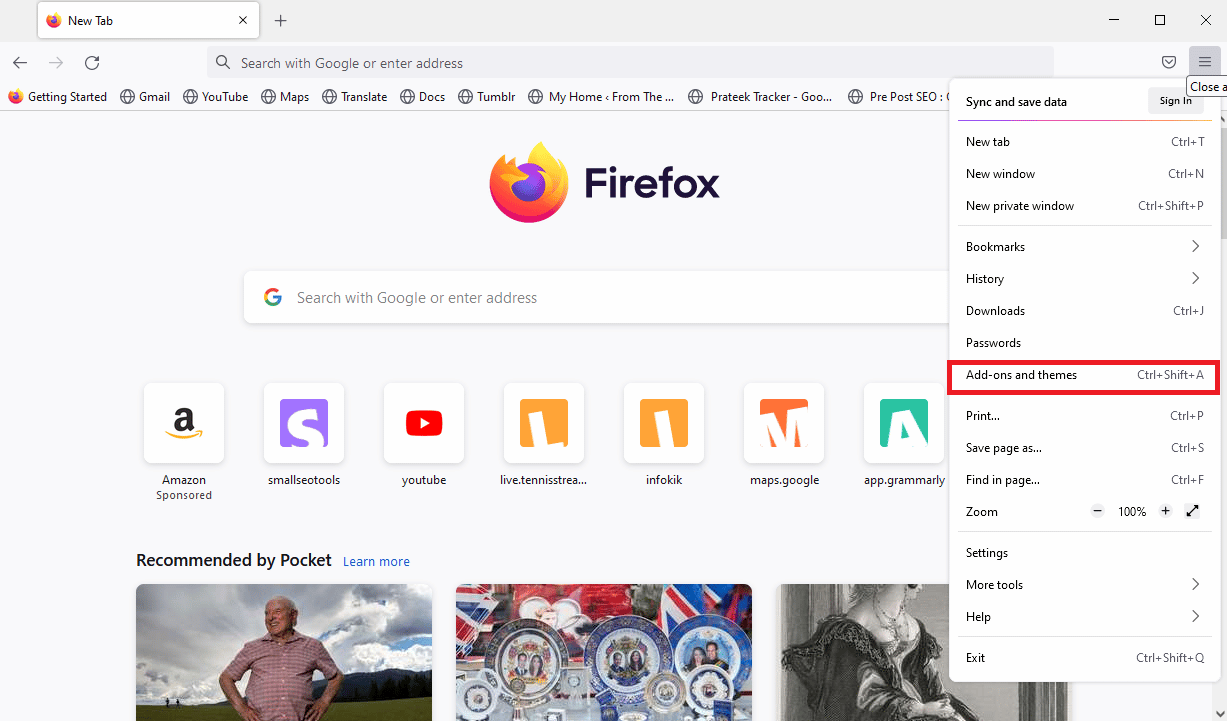Screen dimensions: 1227x721
Task: Click Sync and save data label
Action: point(1016,101)
